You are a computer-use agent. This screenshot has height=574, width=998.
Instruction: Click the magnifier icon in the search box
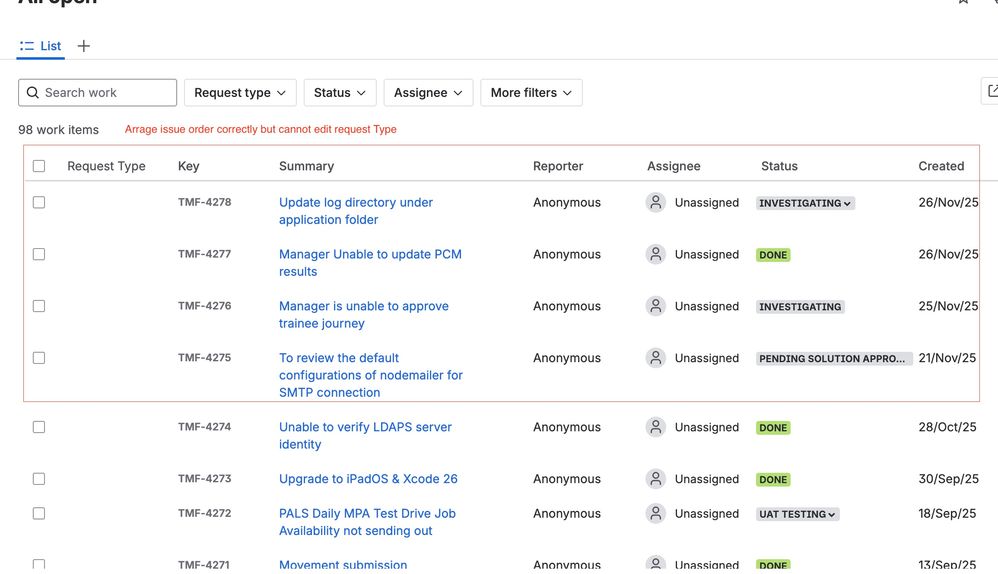point(33,93)
